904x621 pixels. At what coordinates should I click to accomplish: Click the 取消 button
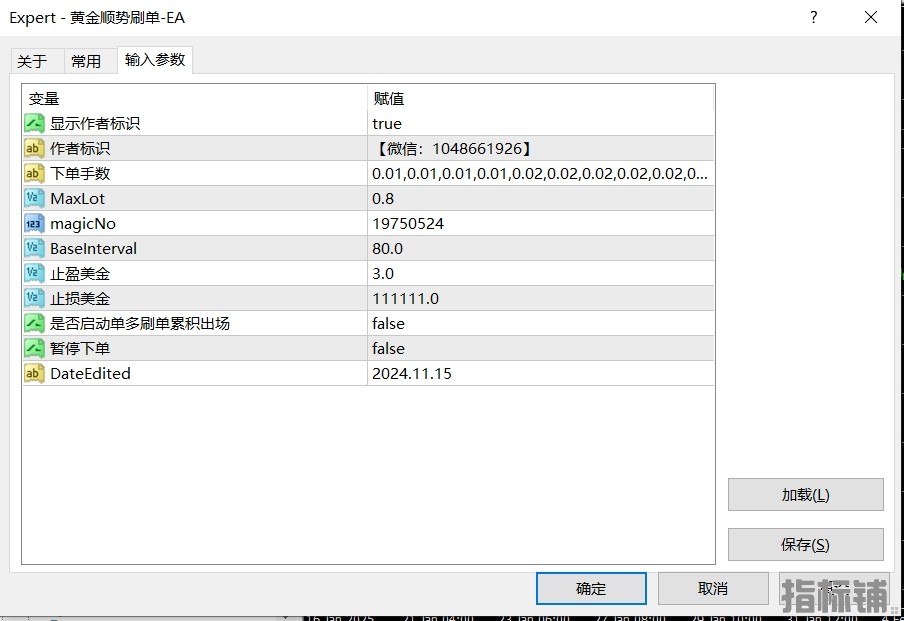click(713, 589)
